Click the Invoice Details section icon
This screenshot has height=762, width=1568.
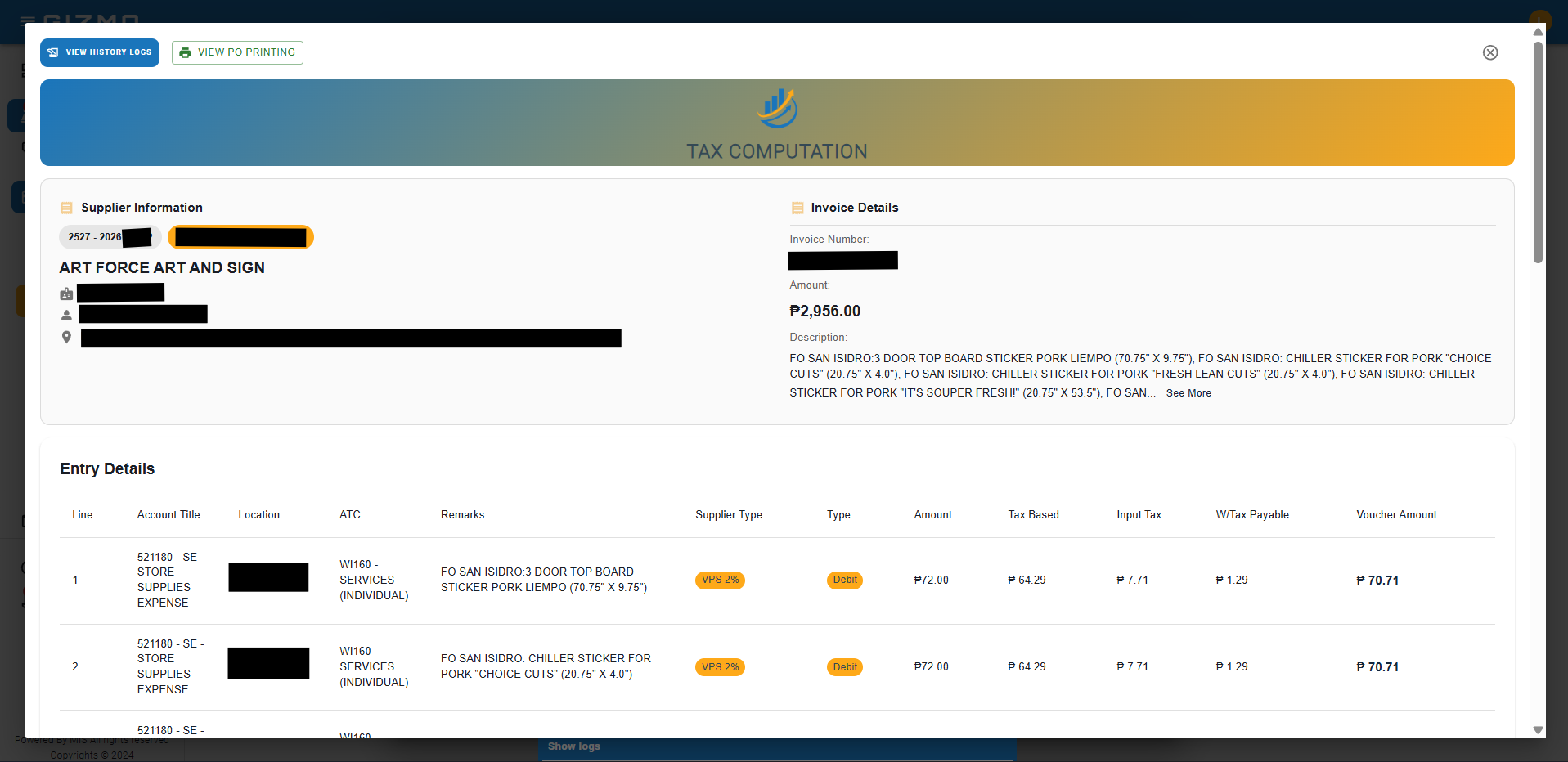point(797,208)
